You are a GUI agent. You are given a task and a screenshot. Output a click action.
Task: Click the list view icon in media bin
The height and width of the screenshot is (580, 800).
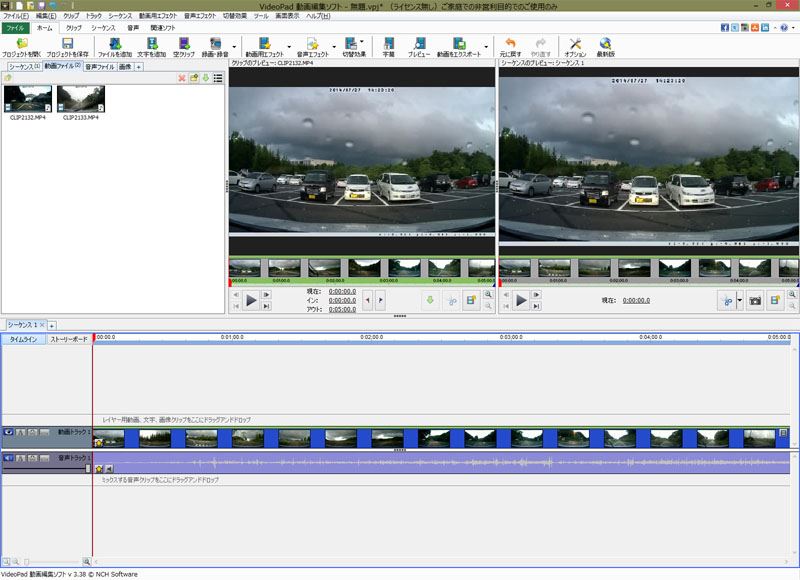coord(218,78)
